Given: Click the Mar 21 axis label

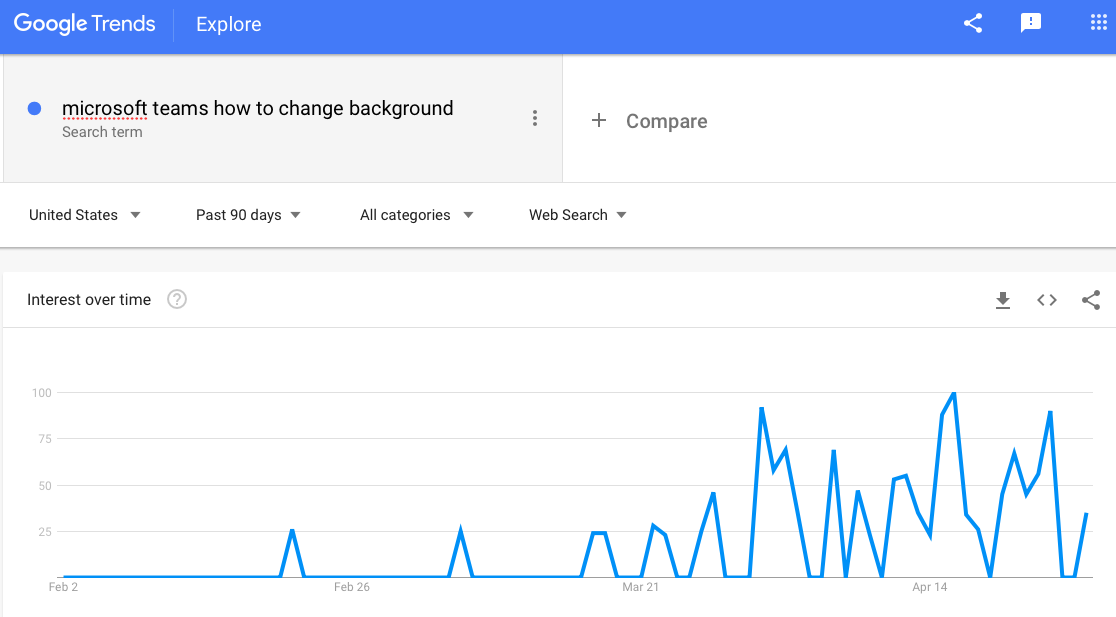Looking at the screenshot, I should pyautogui.click(x=641, y=587).
